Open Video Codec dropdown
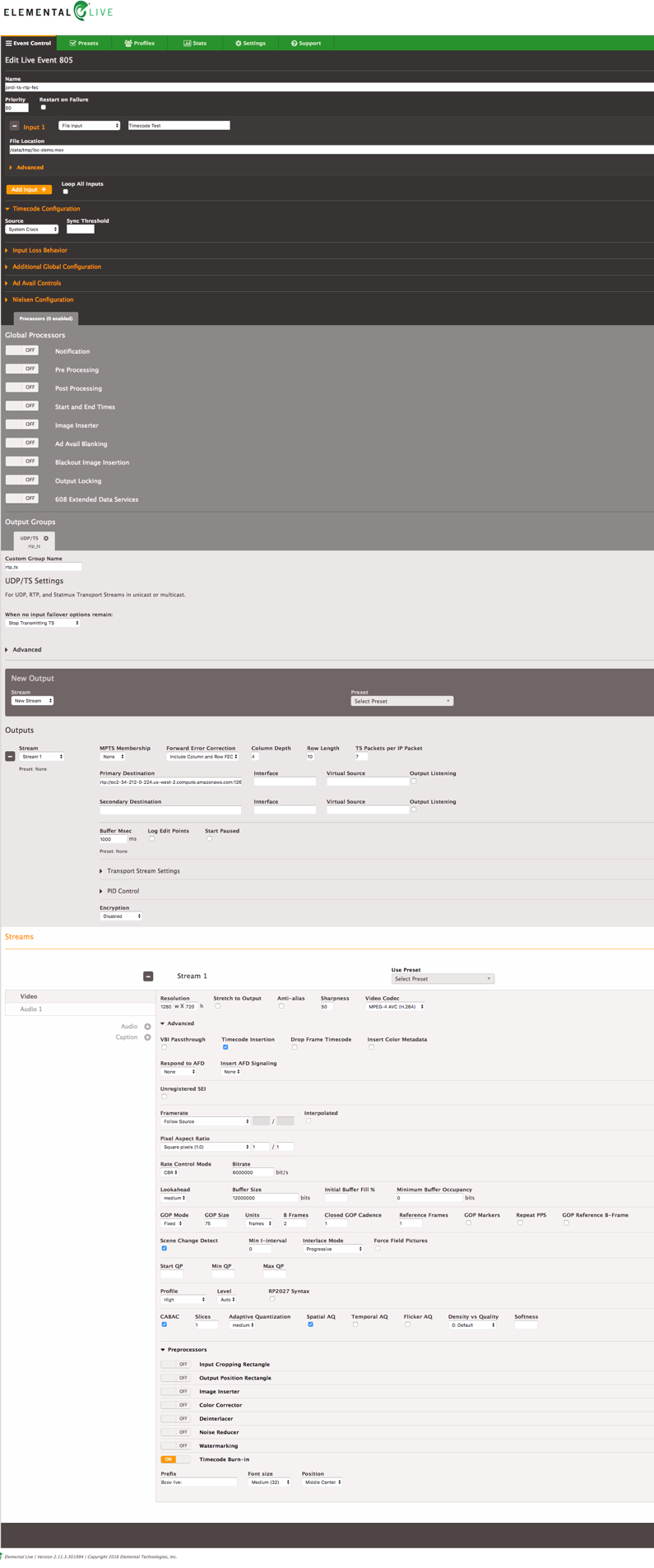This screenshot has width=654, height=1568. pos(395,1006)
